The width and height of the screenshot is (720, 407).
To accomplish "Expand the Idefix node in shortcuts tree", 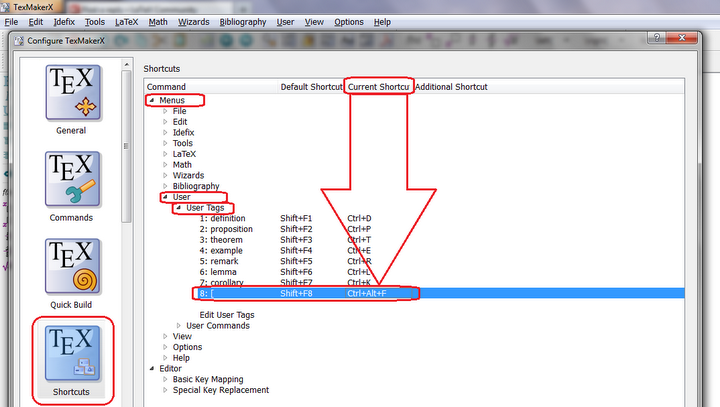I will pos(165,132).
